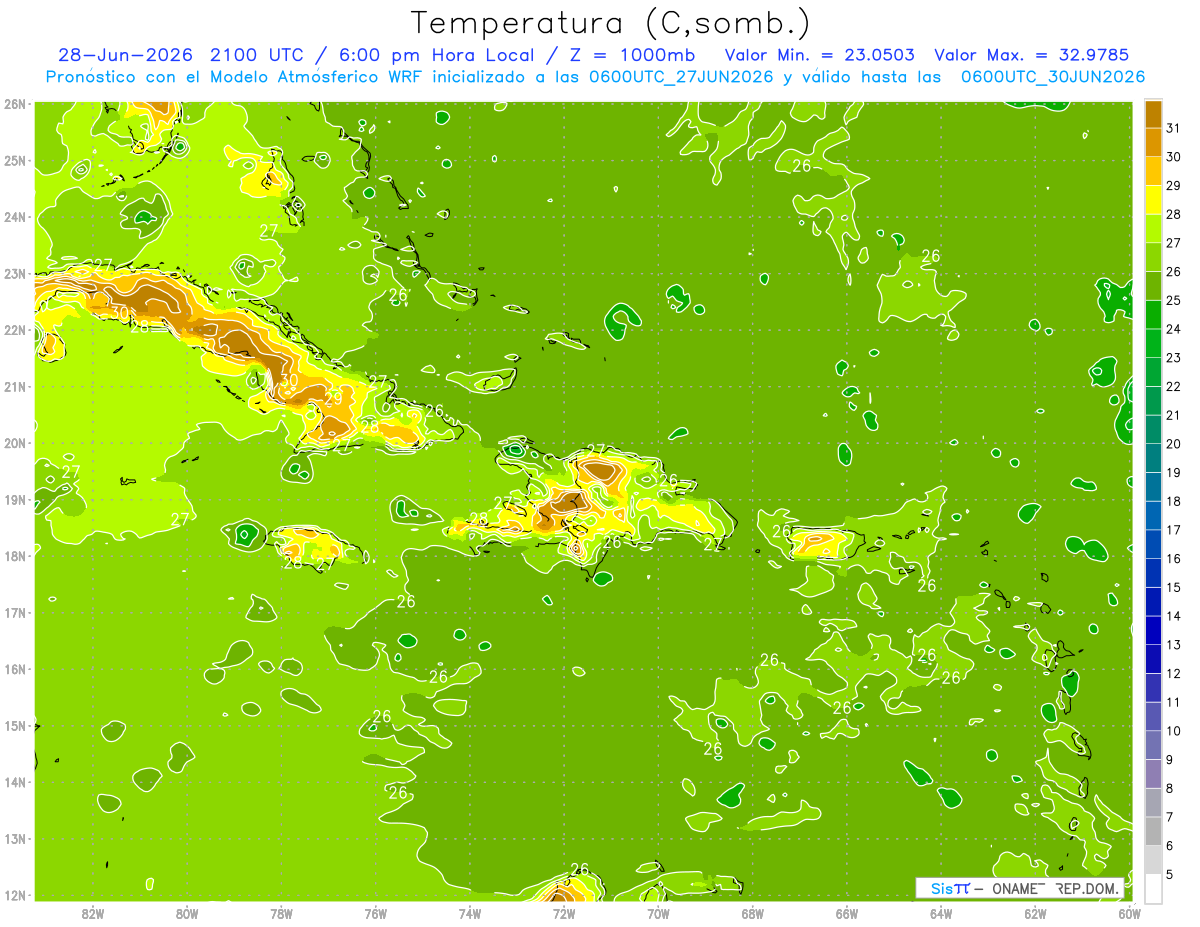The width and height of the screenshot is (1200, 927).
Task: Click the '17N' latitude axis label
Action: [x=15, y=612]
